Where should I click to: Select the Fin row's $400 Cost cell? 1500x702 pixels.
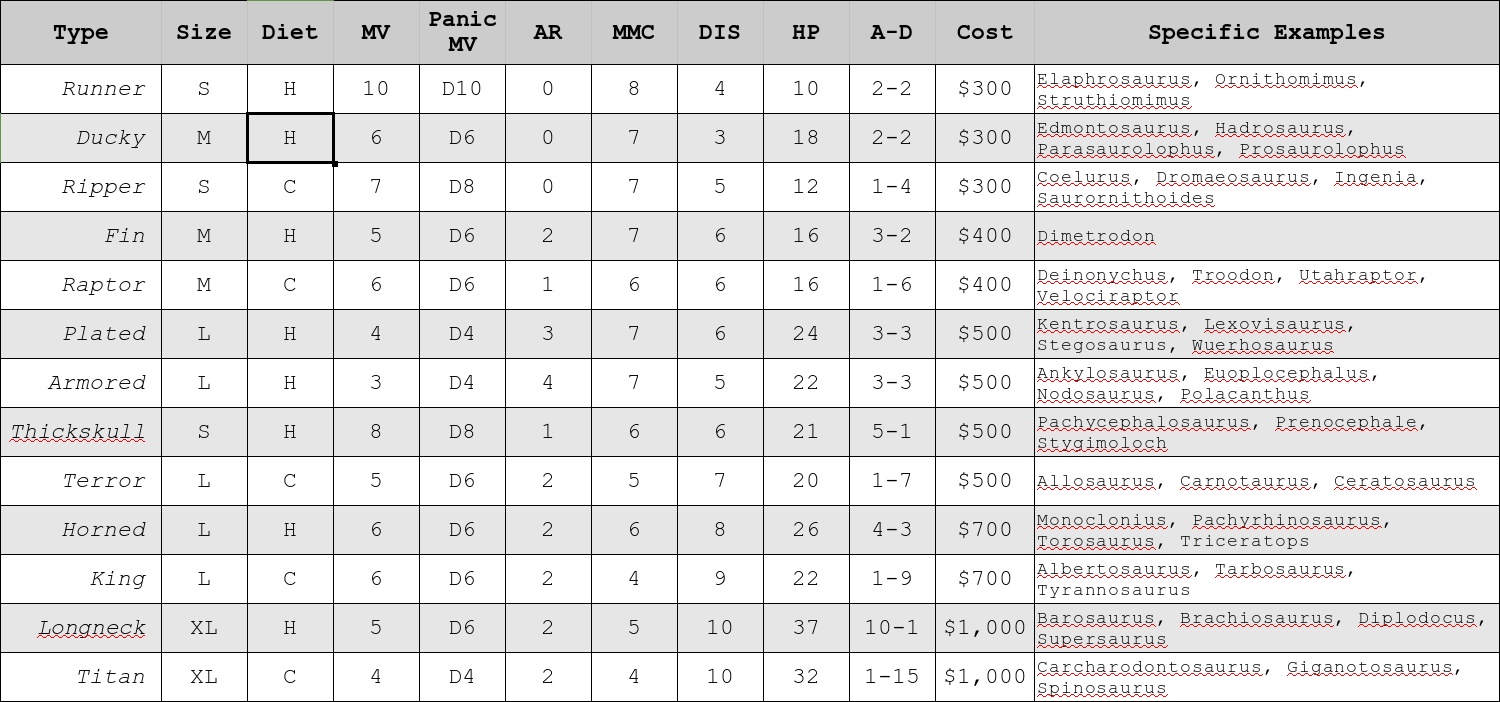point(984,236)
